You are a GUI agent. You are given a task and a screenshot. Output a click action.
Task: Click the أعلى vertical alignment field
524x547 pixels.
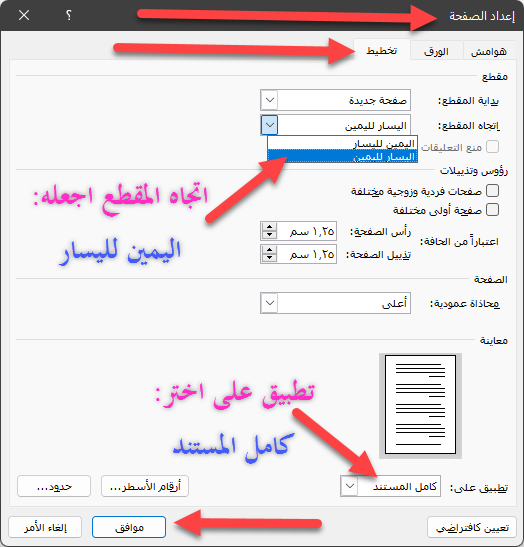pos(335,303)
